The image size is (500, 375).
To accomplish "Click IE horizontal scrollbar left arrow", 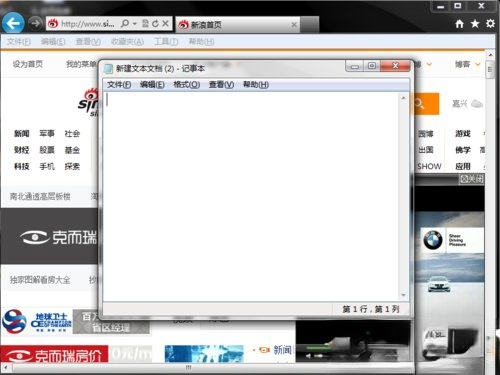I will 6,368.
